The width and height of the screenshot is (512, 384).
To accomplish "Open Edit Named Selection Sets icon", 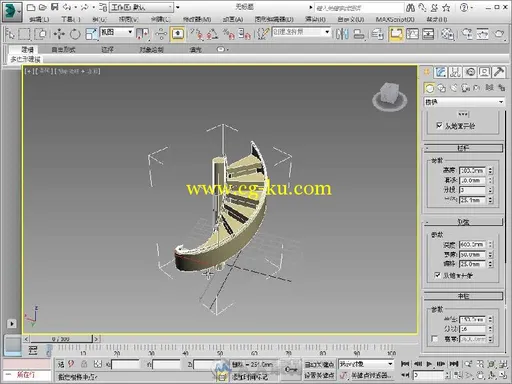I will tap(263, 34).
